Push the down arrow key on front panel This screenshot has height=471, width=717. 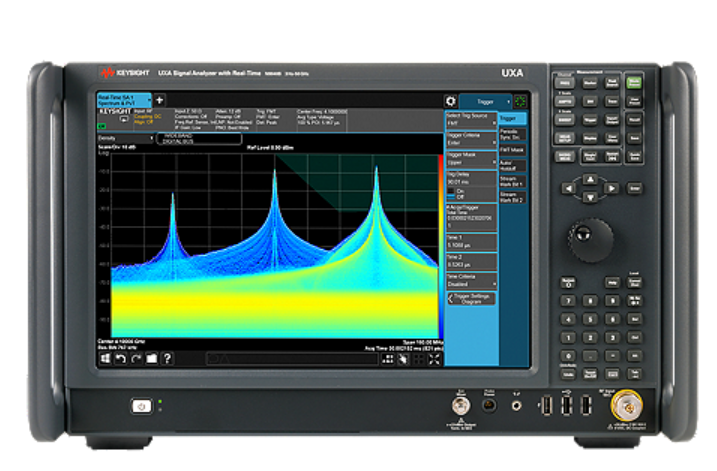click(590, 197)
